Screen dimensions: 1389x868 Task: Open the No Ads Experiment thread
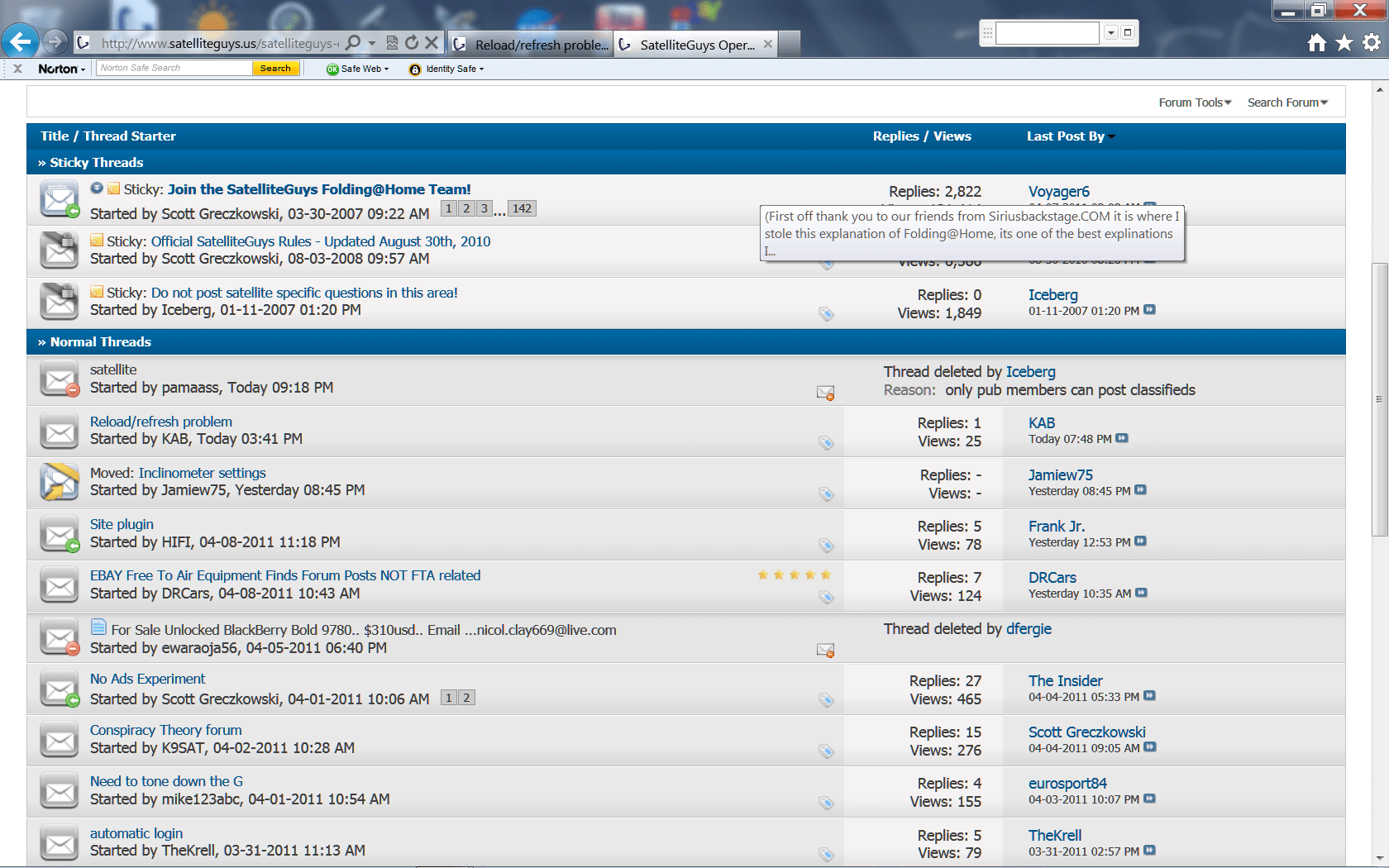click(147, 679)
